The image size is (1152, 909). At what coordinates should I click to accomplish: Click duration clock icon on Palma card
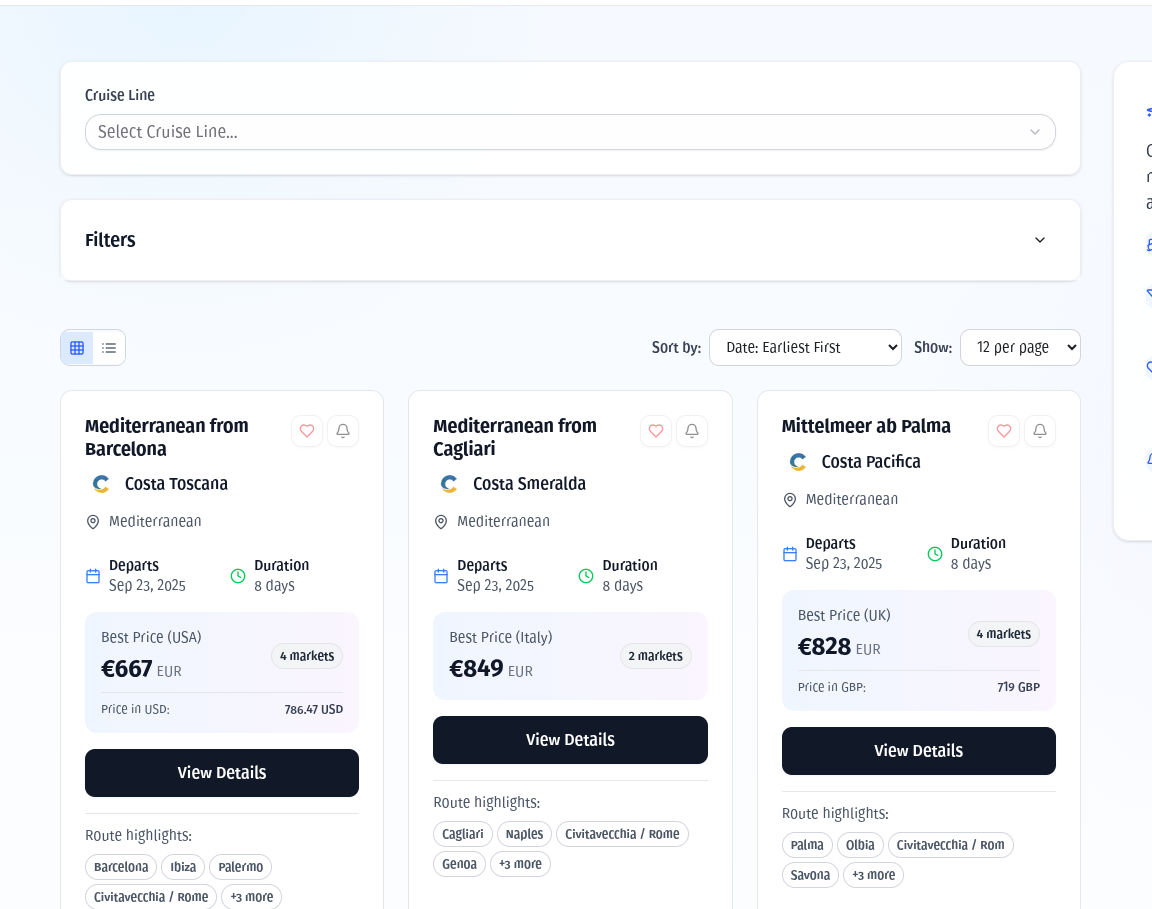(935, 554)
